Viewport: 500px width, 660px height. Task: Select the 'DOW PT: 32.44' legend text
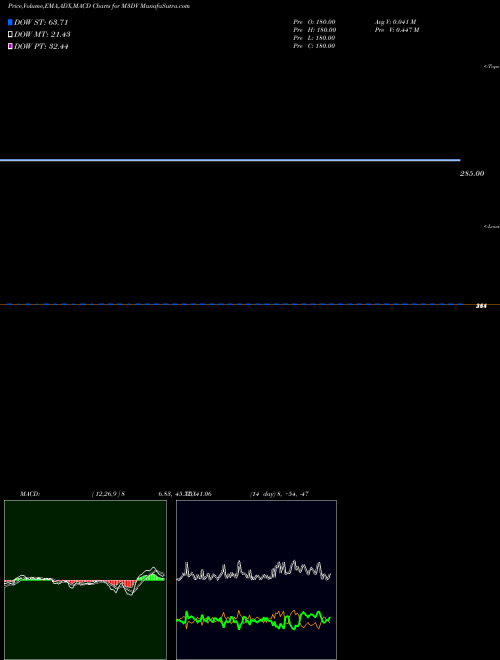41,46
